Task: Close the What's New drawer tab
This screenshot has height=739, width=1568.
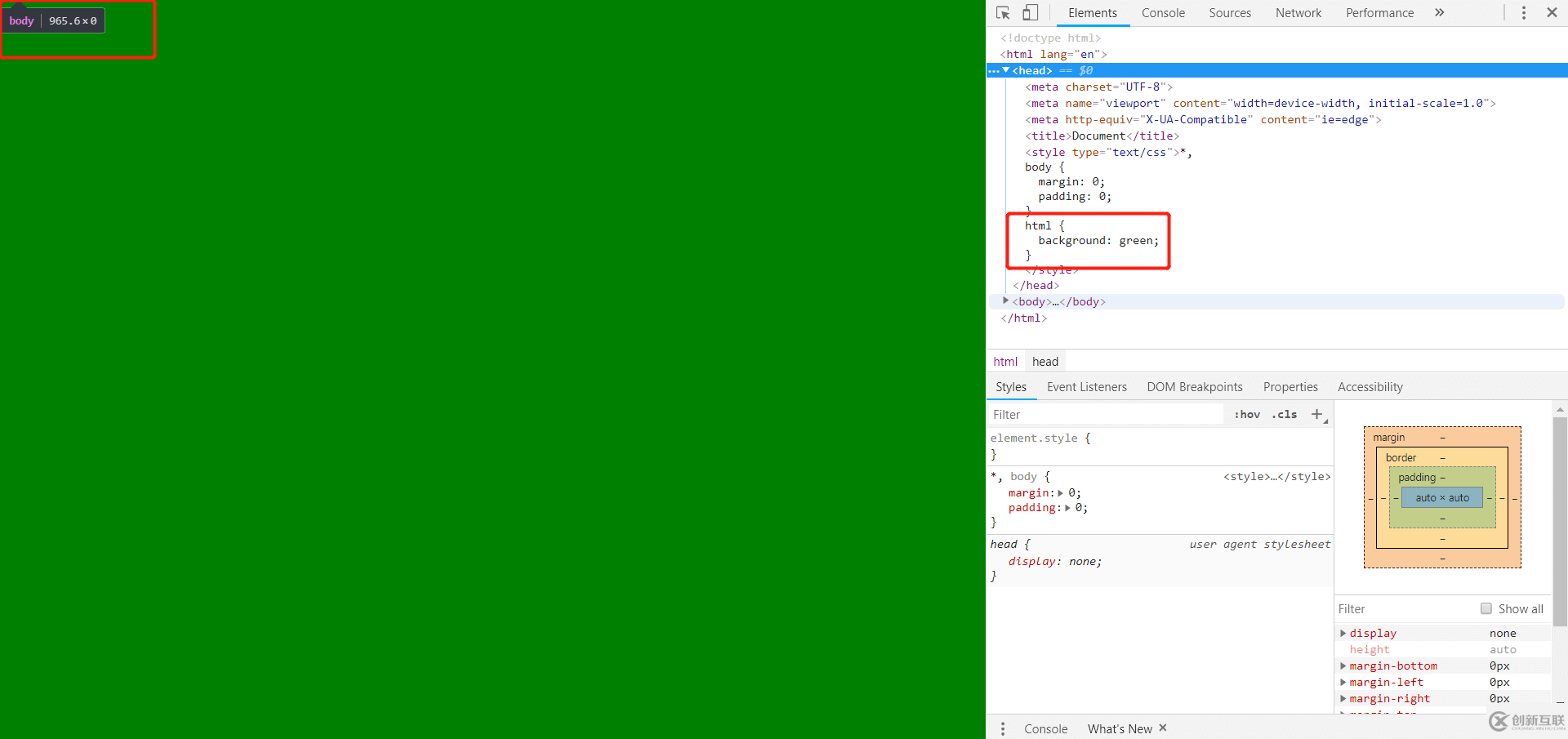Action: 1163,728
